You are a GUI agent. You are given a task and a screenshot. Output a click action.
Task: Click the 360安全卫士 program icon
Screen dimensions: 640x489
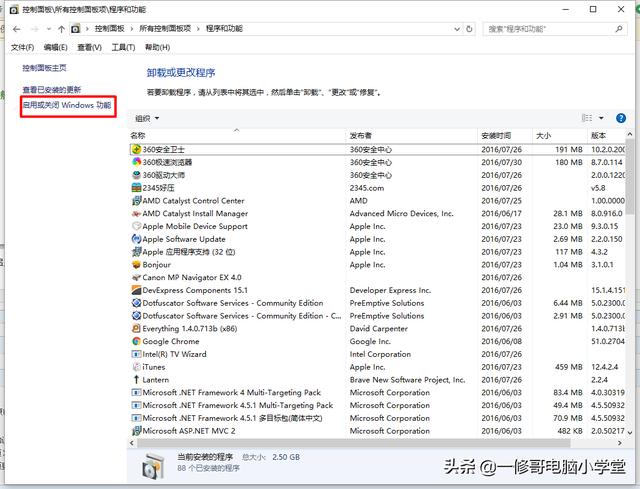(136, 149)
